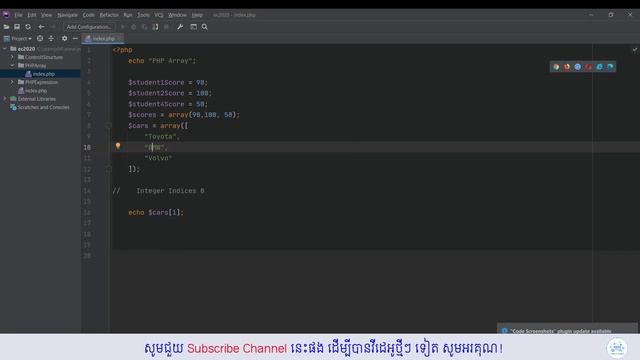
Task: Expand External Libraries node
Action: (5, 99)
